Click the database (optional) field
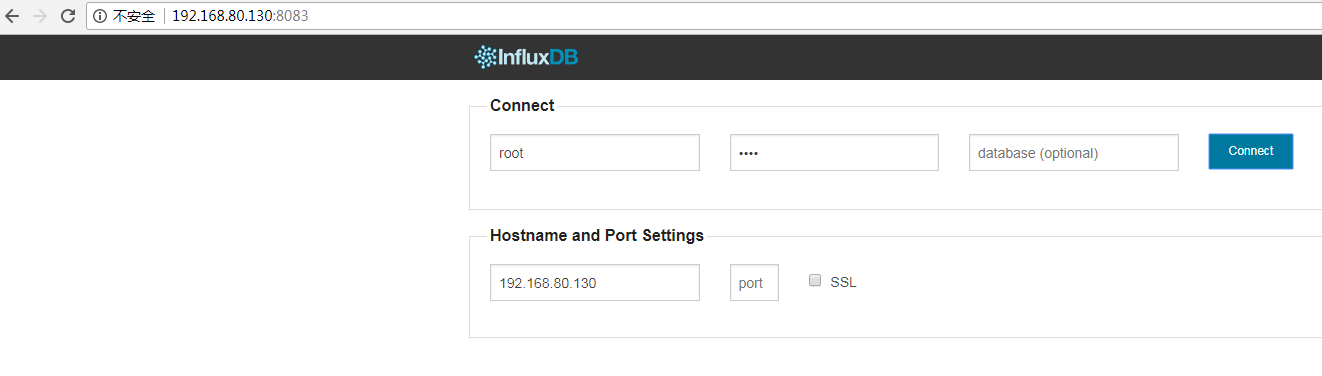 pos(1074,153)
